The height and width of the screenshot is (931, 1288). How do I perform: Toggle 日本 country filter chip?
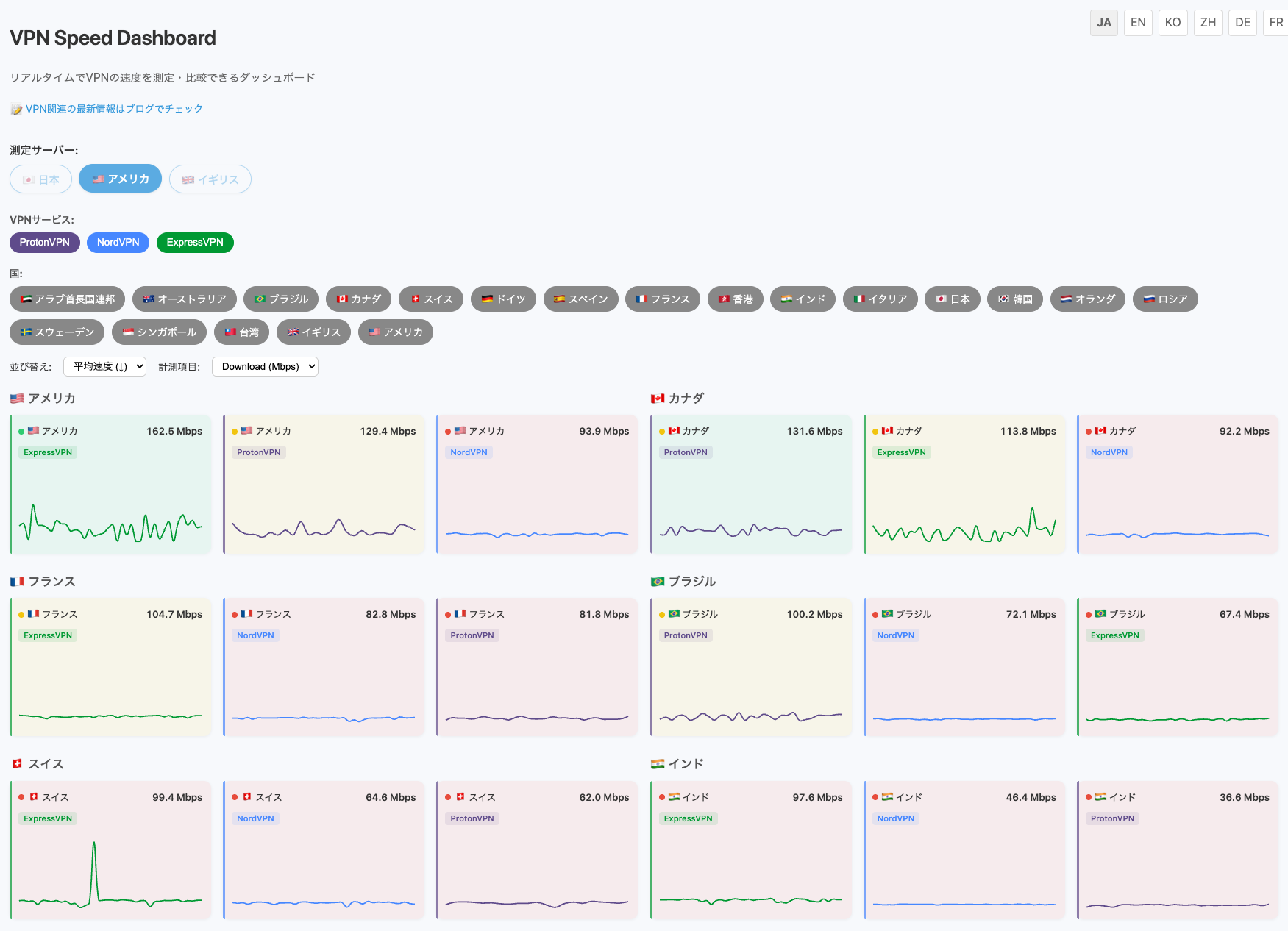coord(953,299)
